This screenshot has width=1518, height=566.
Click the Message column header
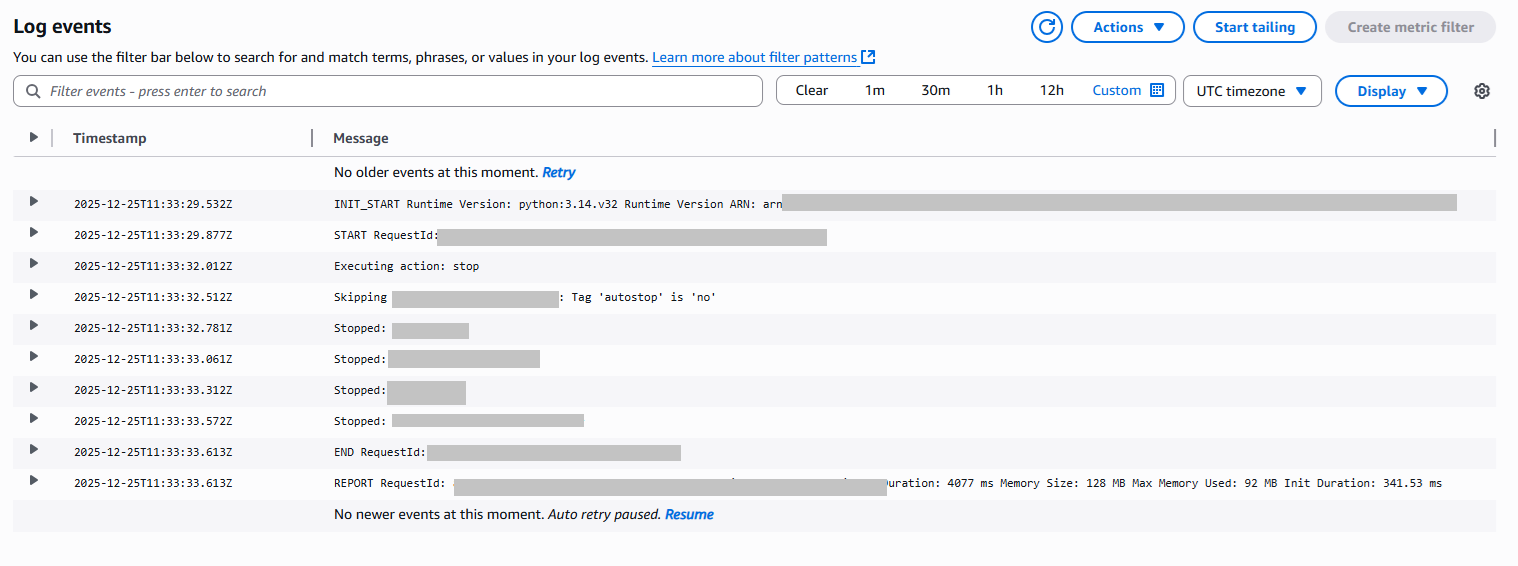[361, 138]
